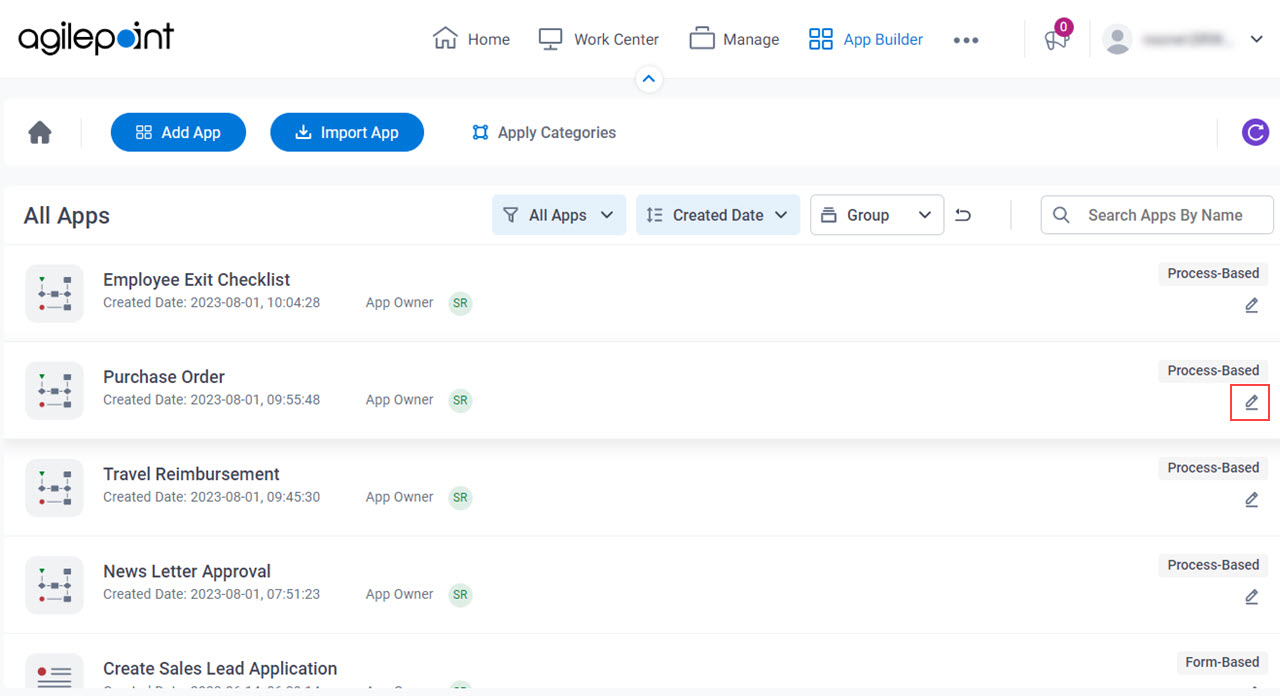Image resolution: width=1280 pixels, height=696 pixels.
Task: Click the Created Date text of Travel Reimbursement
Action: tap(212, 496)
